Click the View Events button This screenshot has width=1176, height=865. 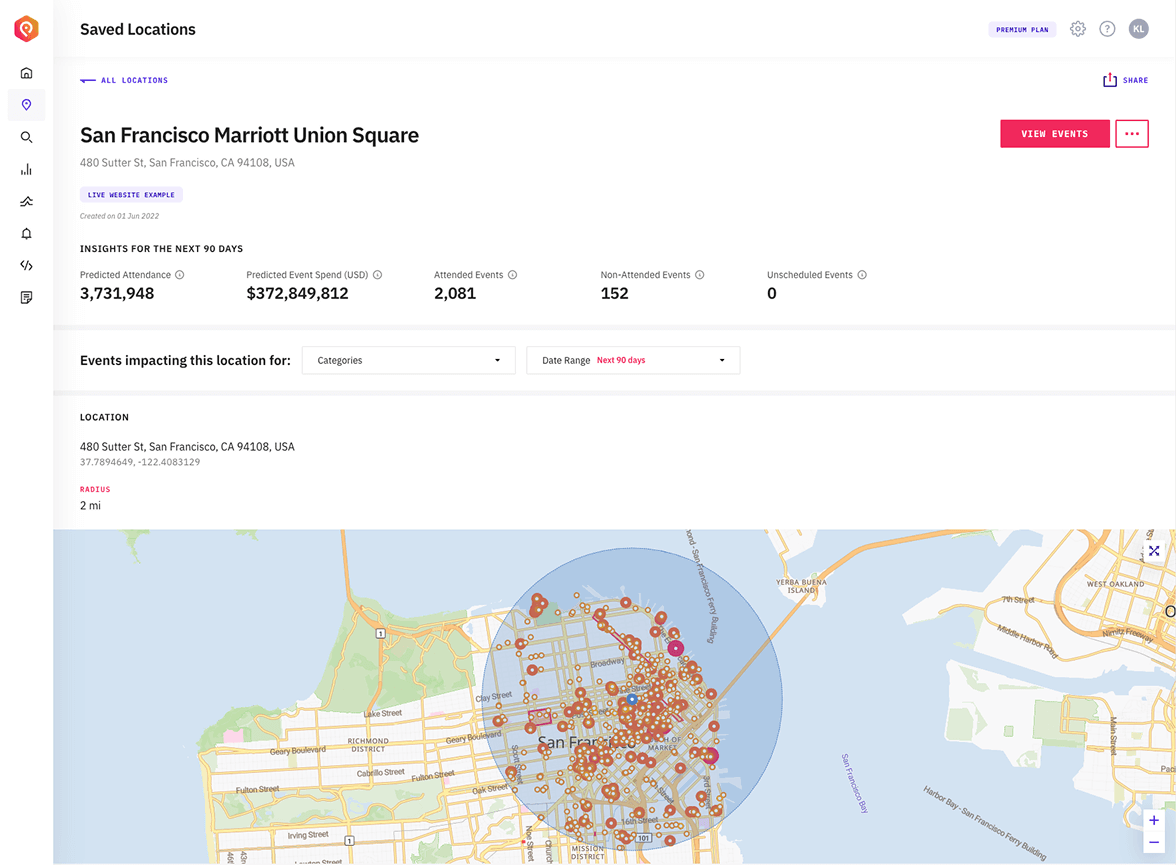click(x=1054, y=134)
